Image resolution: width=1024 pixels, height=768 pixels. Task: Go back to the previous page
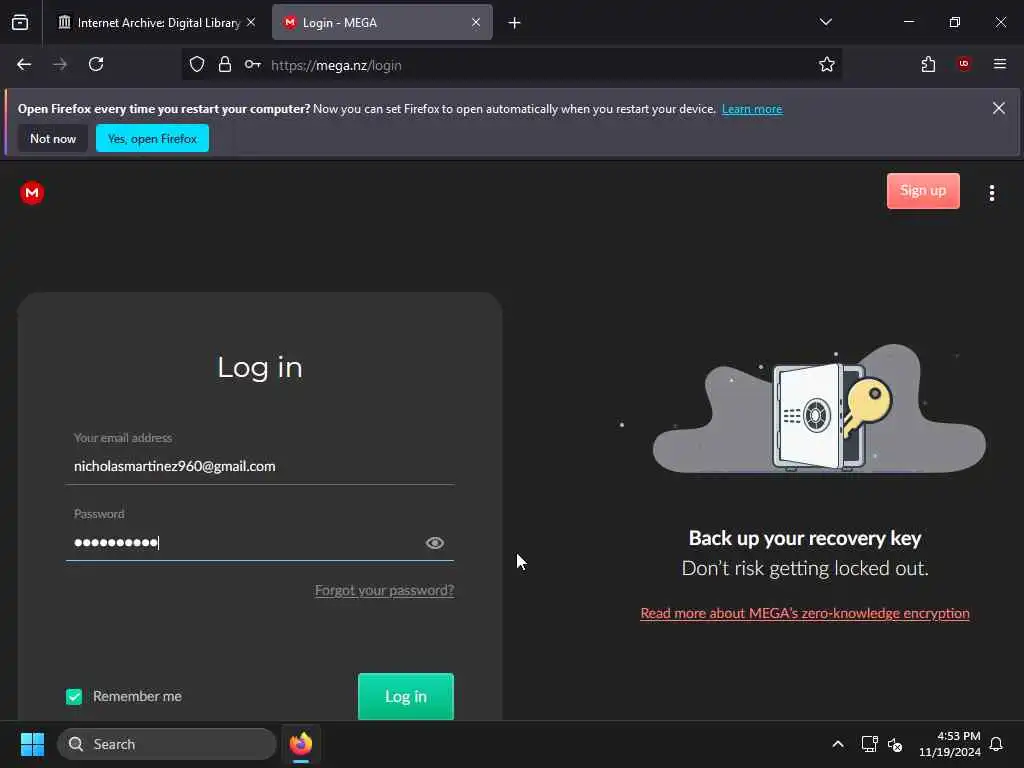pyautogui.click(x=24, y=64)
